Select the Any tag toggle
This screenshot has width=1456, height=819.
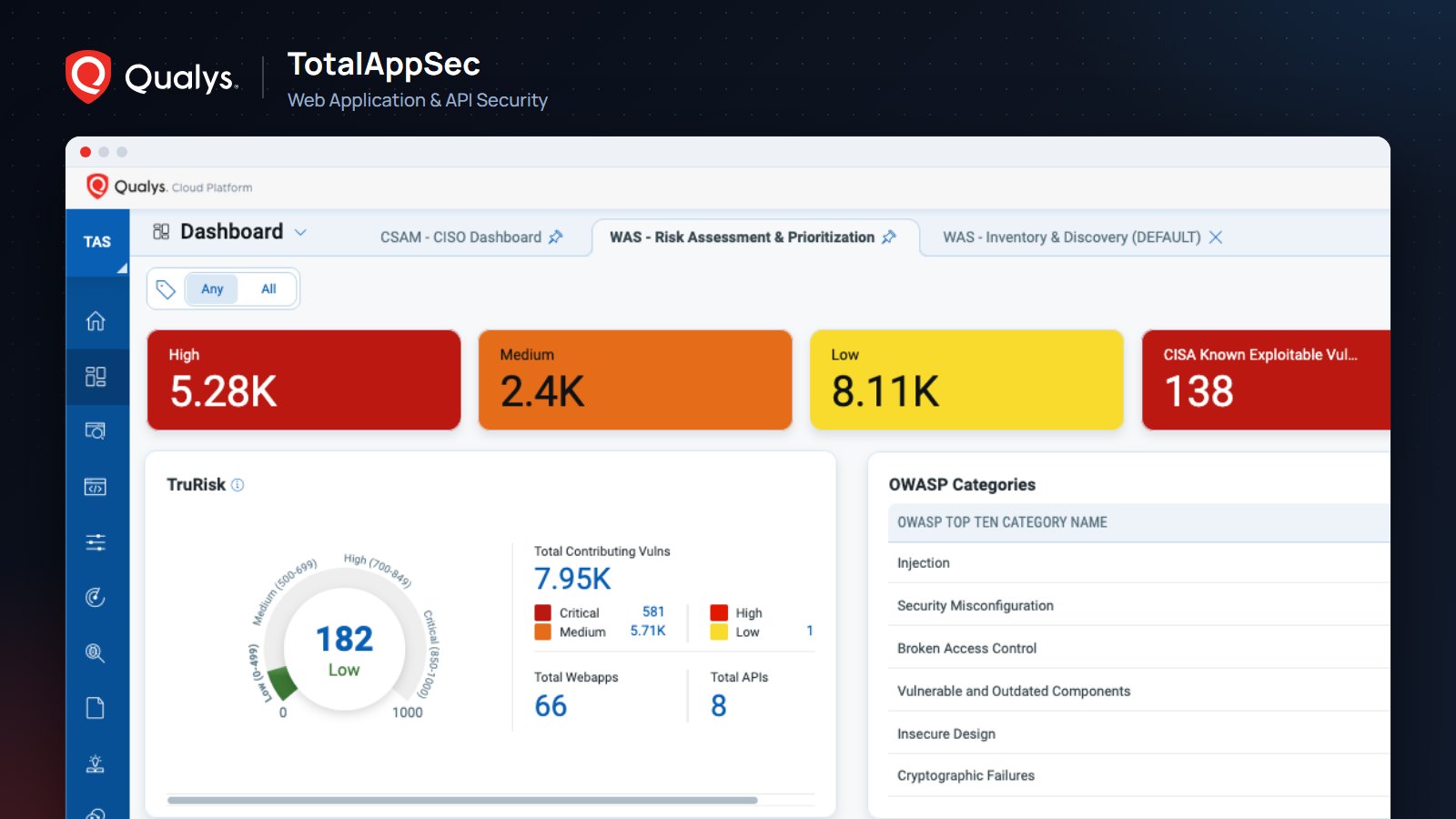[212, 289]
